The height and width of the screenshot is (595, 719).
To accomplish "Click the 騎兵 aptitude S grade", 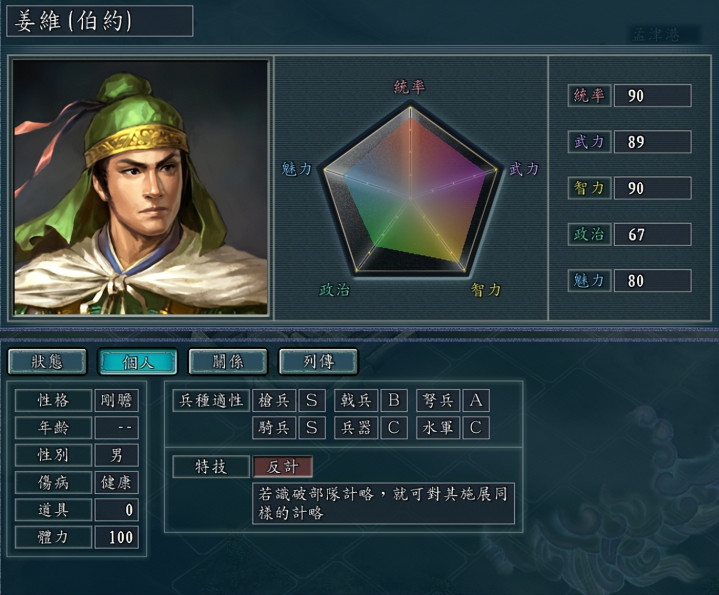I will [x=312, y=427].
